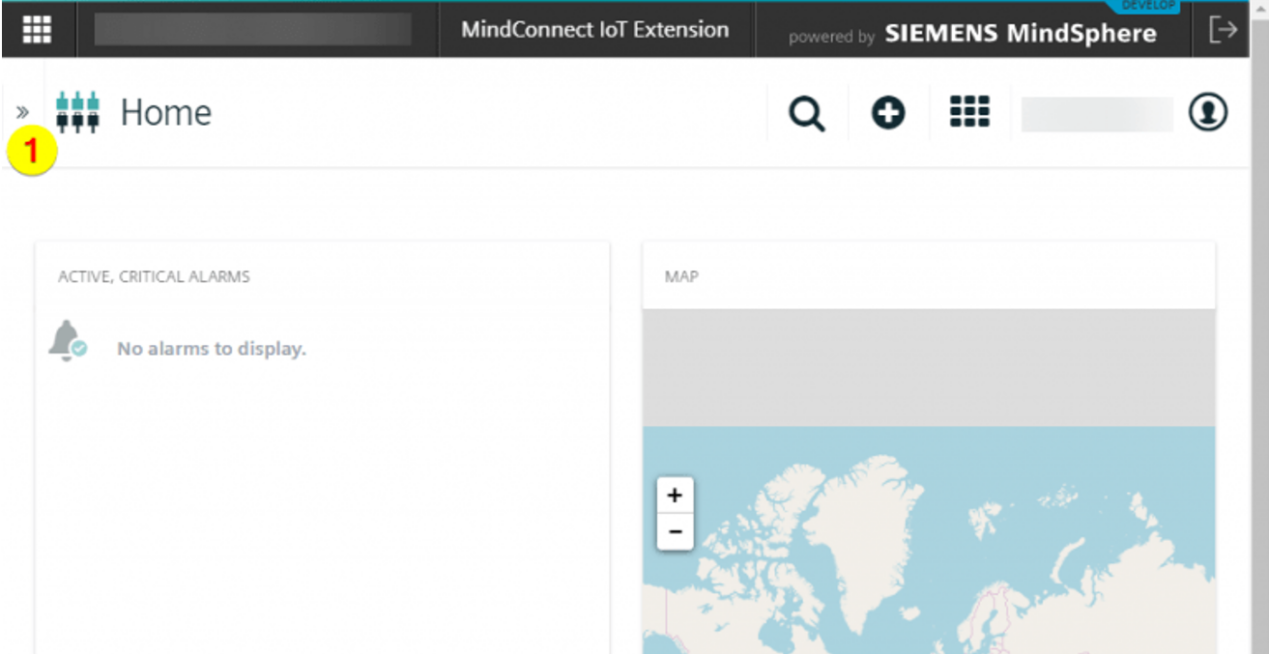The width and height of the screenshot is (1269, 654).
Task: Click the Siemens MindSphere logo
Action: click(1020, 34)
